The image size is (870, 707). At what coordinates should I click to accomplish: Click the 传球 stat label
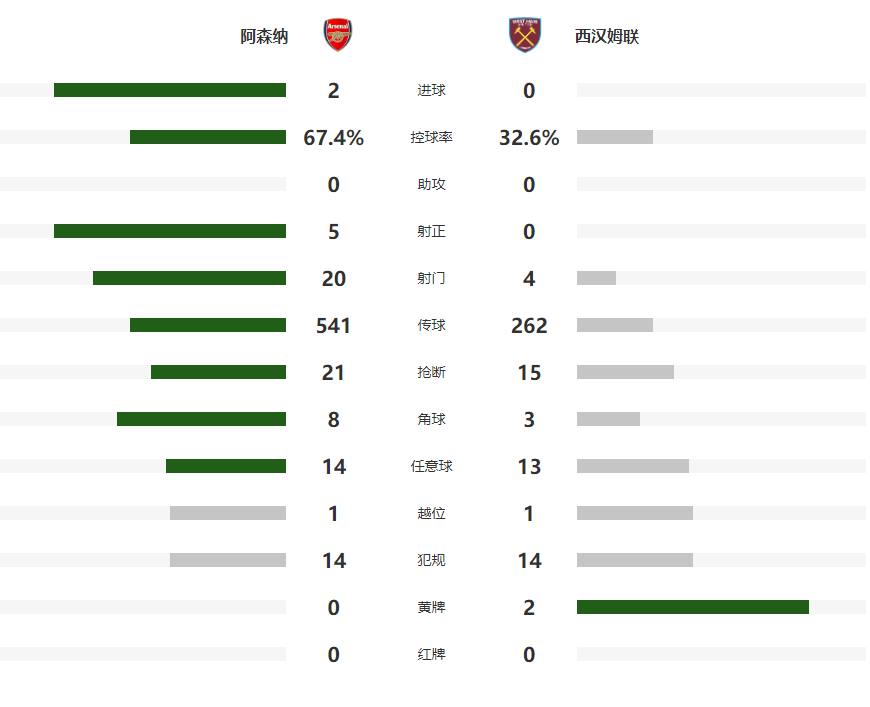click(432, 325)
